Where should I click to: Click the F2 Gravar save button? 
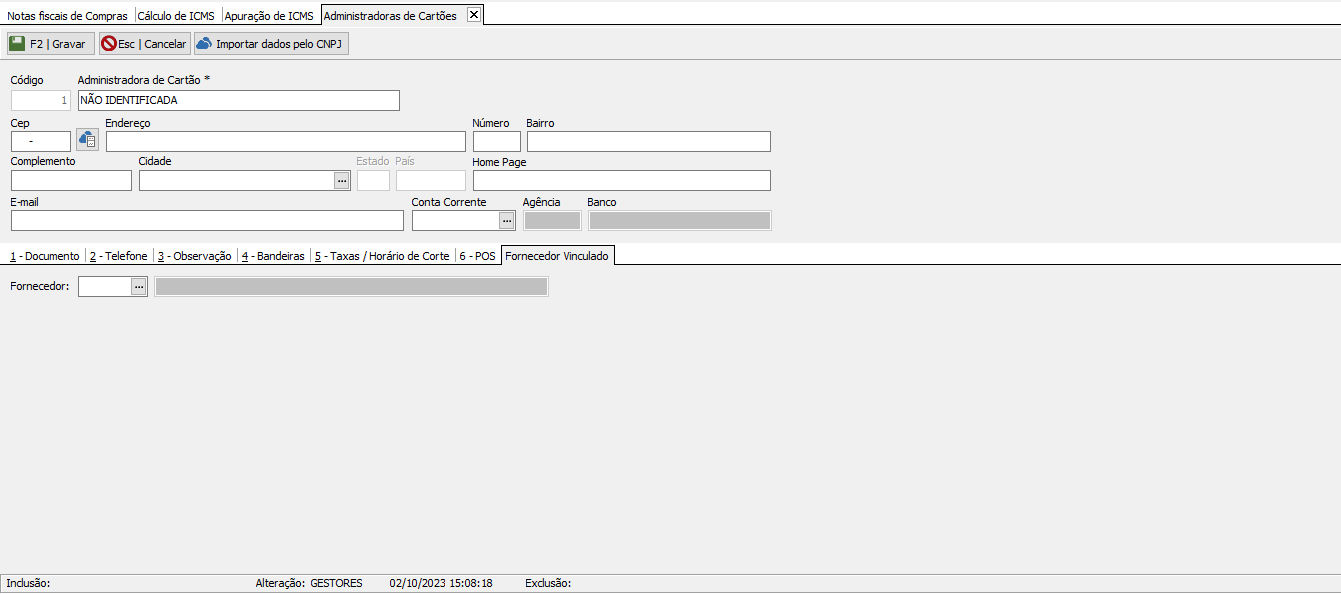coord(50,44)
